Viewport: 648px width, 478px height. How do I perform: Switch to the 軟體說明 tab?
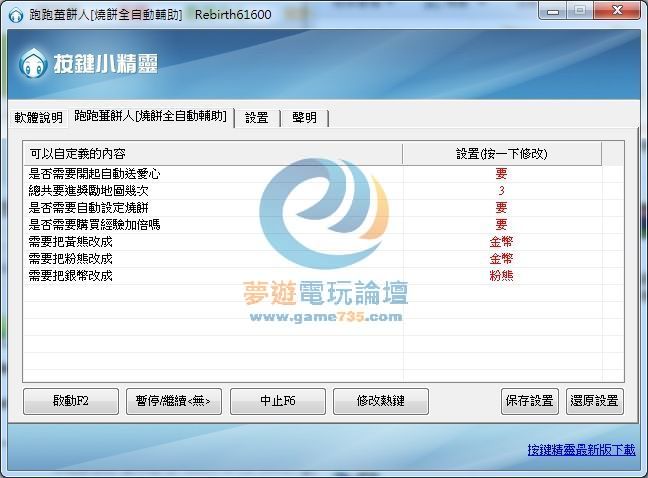(38, 118)
